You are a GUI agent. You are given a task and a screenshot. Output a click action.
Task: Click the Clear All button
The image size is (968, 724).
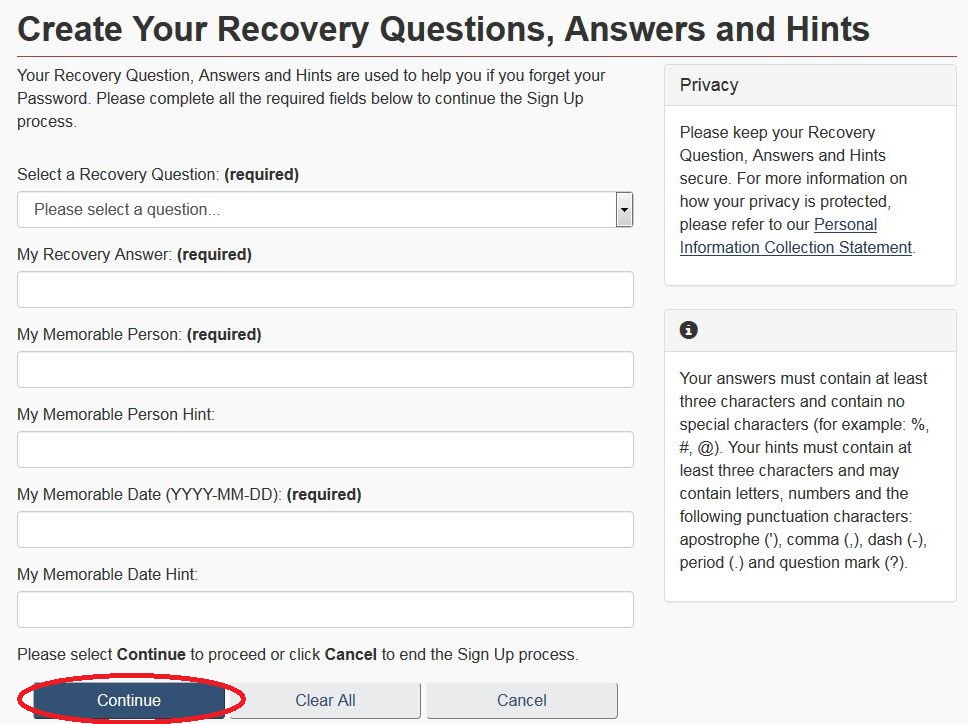325,701
